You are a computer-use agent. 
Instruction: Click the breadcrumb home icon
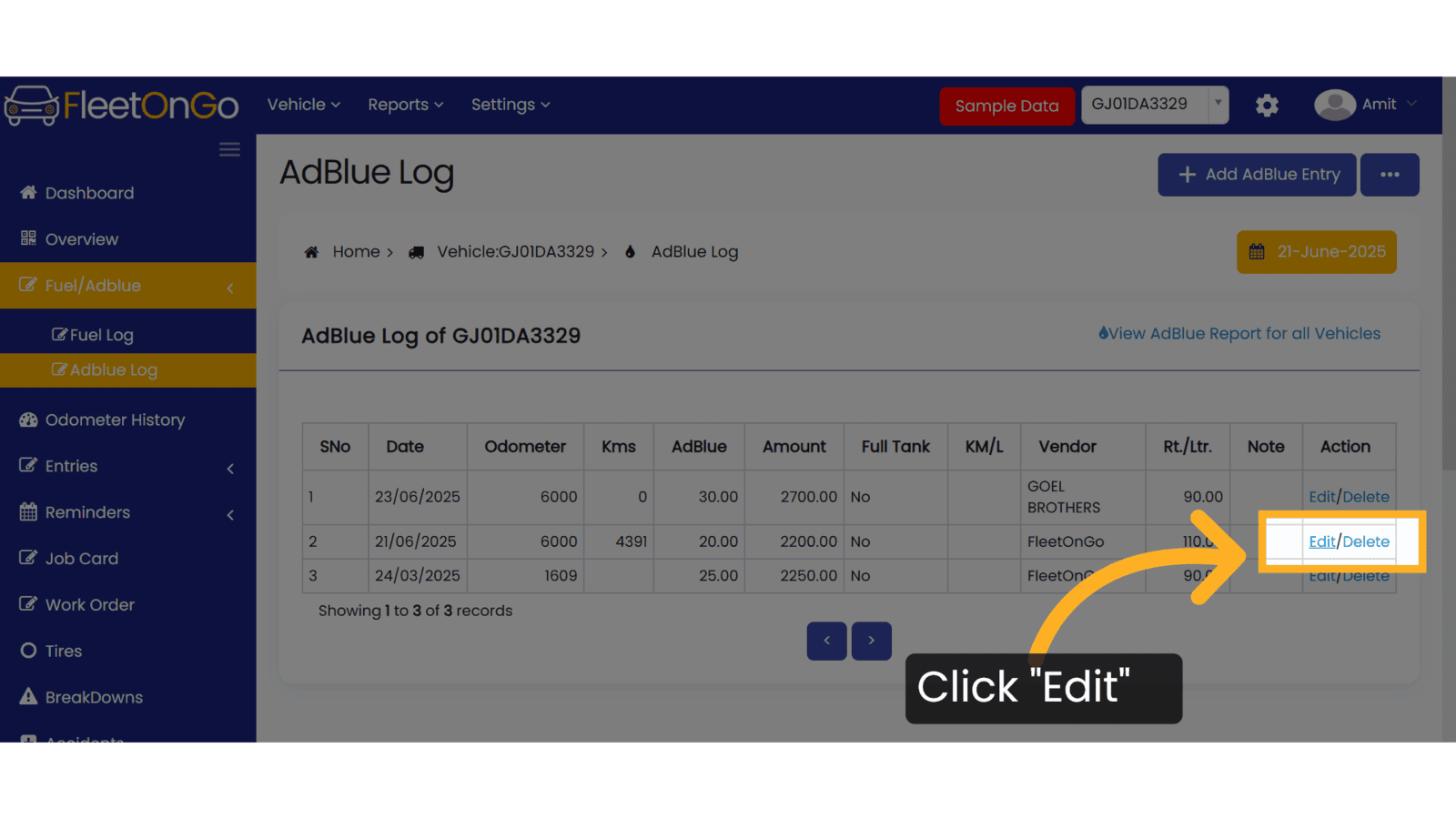click(311, 252)
